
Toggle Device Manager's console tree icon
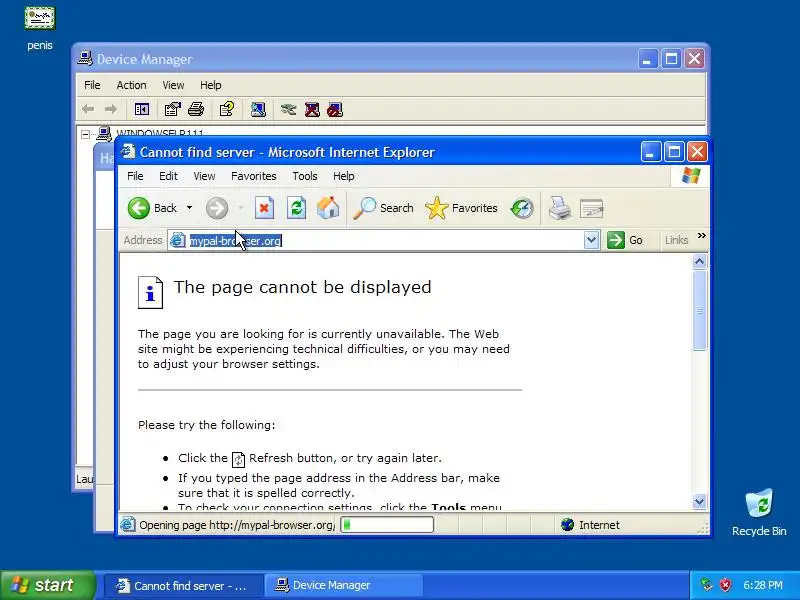click(x=141, y=109)
